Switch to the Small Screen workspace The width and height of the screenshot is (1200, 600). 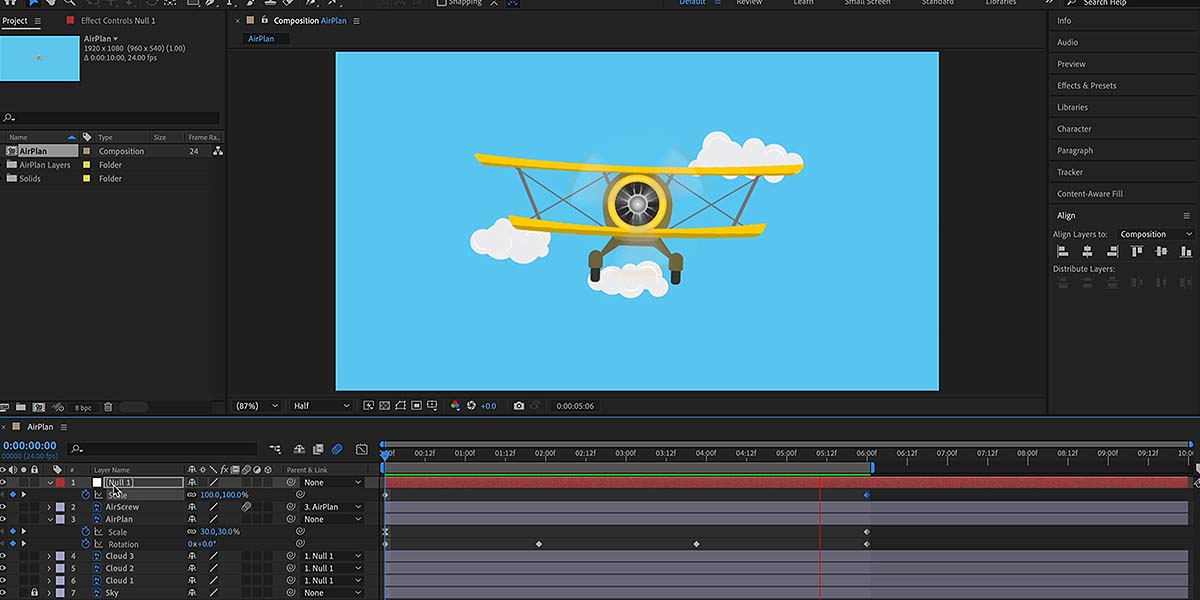pos(867,3)
